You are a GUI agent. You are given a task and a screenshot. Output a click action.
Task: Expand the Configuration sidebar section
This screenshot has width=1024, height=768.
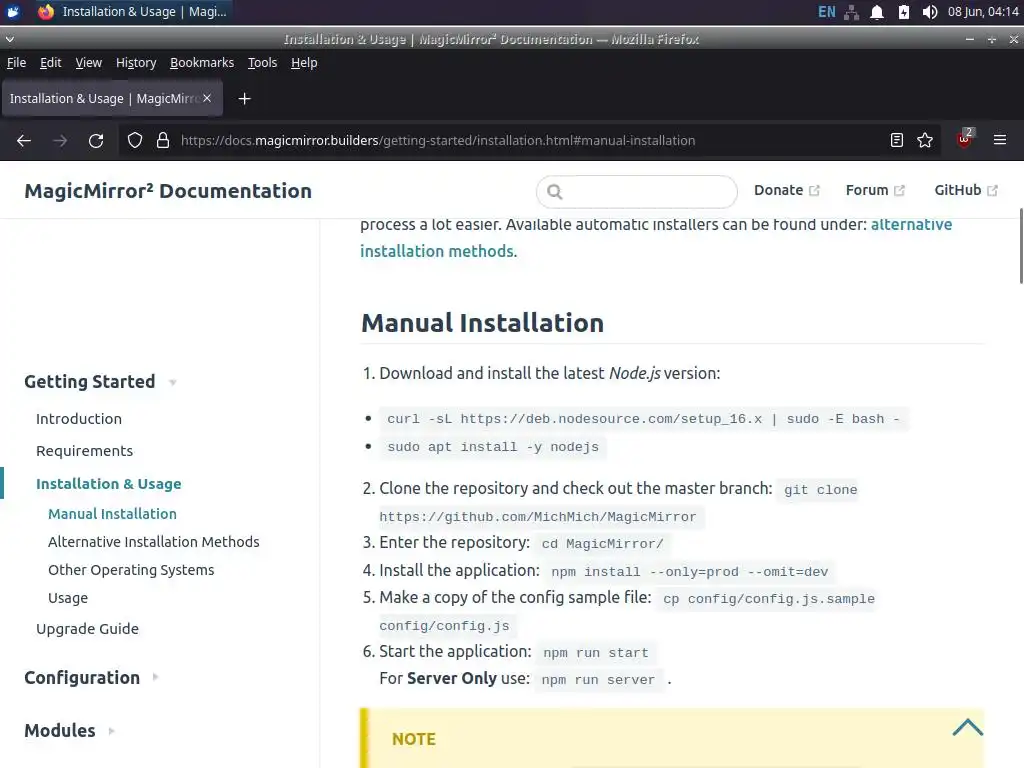click(x=156, y=677)
